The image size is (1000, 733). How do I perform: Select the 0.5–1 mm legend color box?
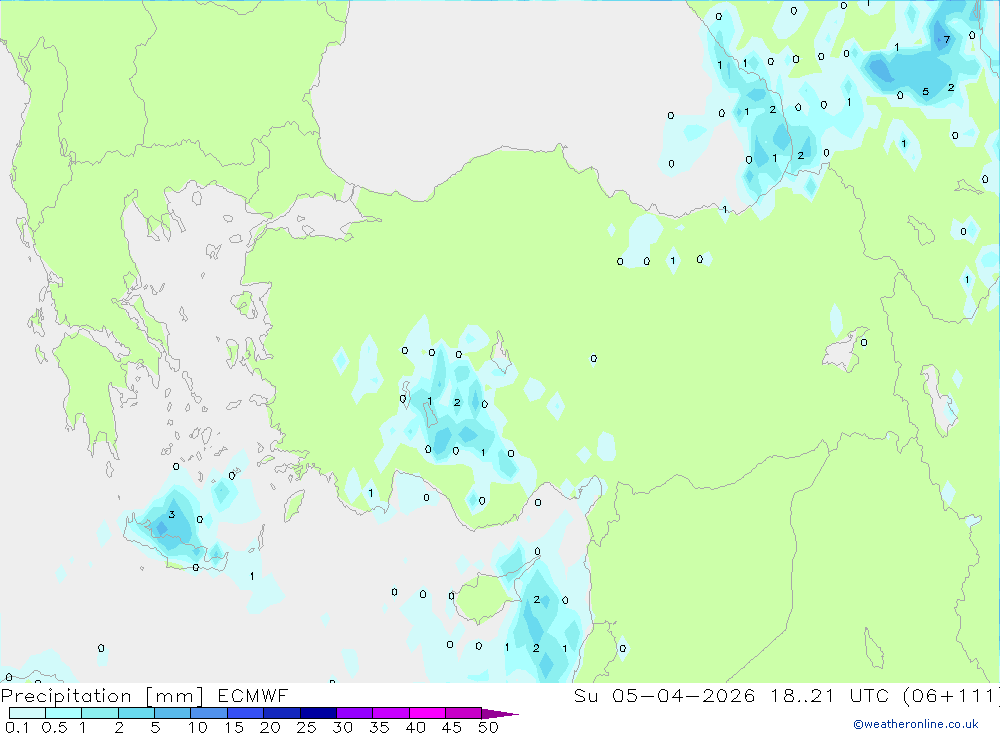[x=64, y=713]
